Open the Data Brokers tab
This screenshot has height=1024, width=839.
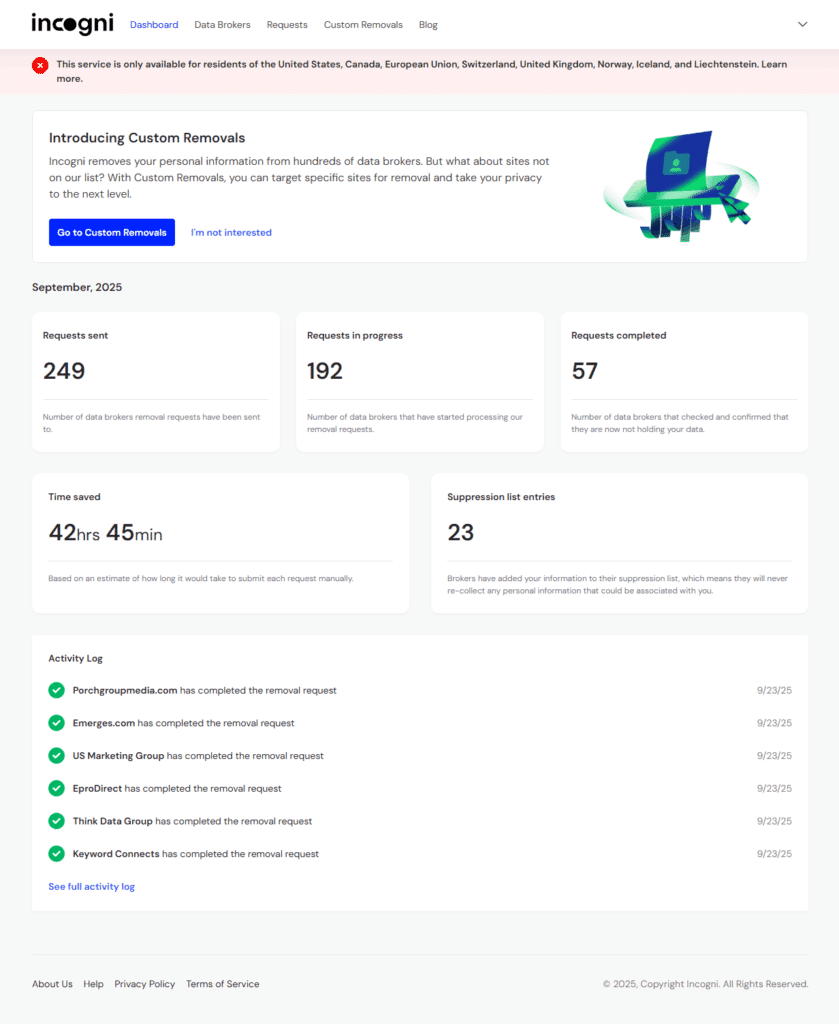[x=222, y=25]
